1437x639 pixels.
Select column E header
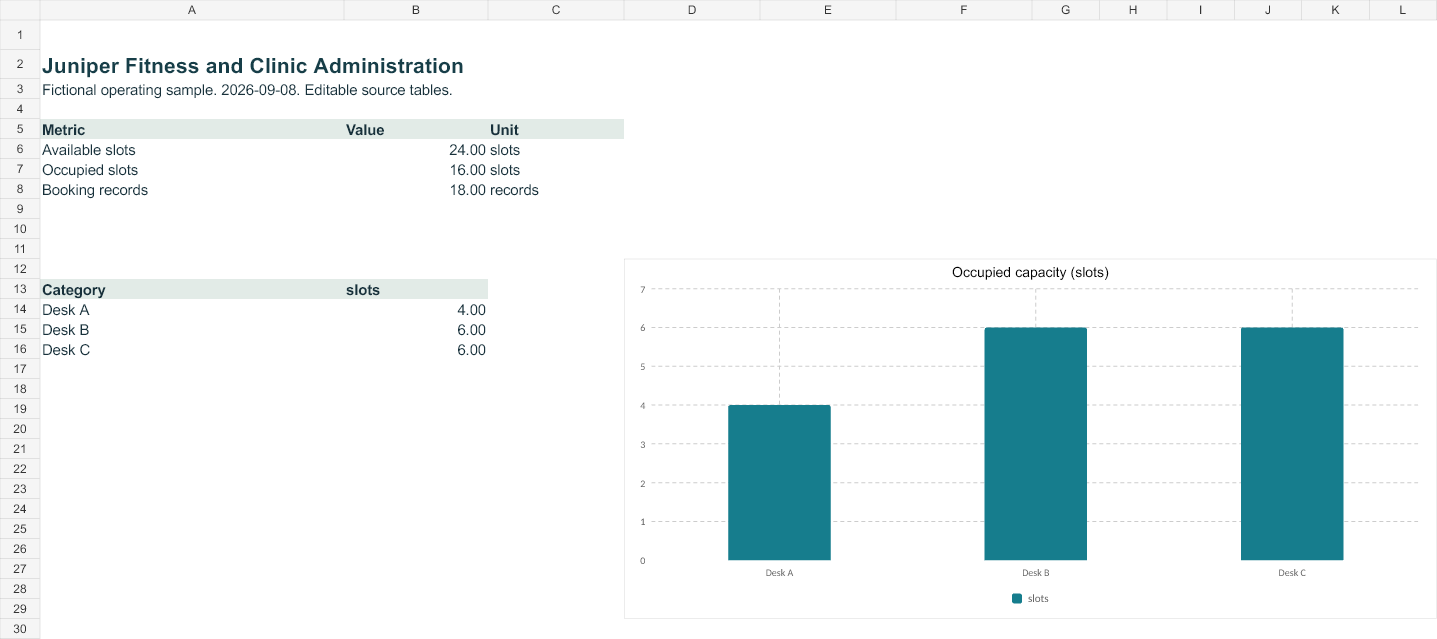point(828,10)
